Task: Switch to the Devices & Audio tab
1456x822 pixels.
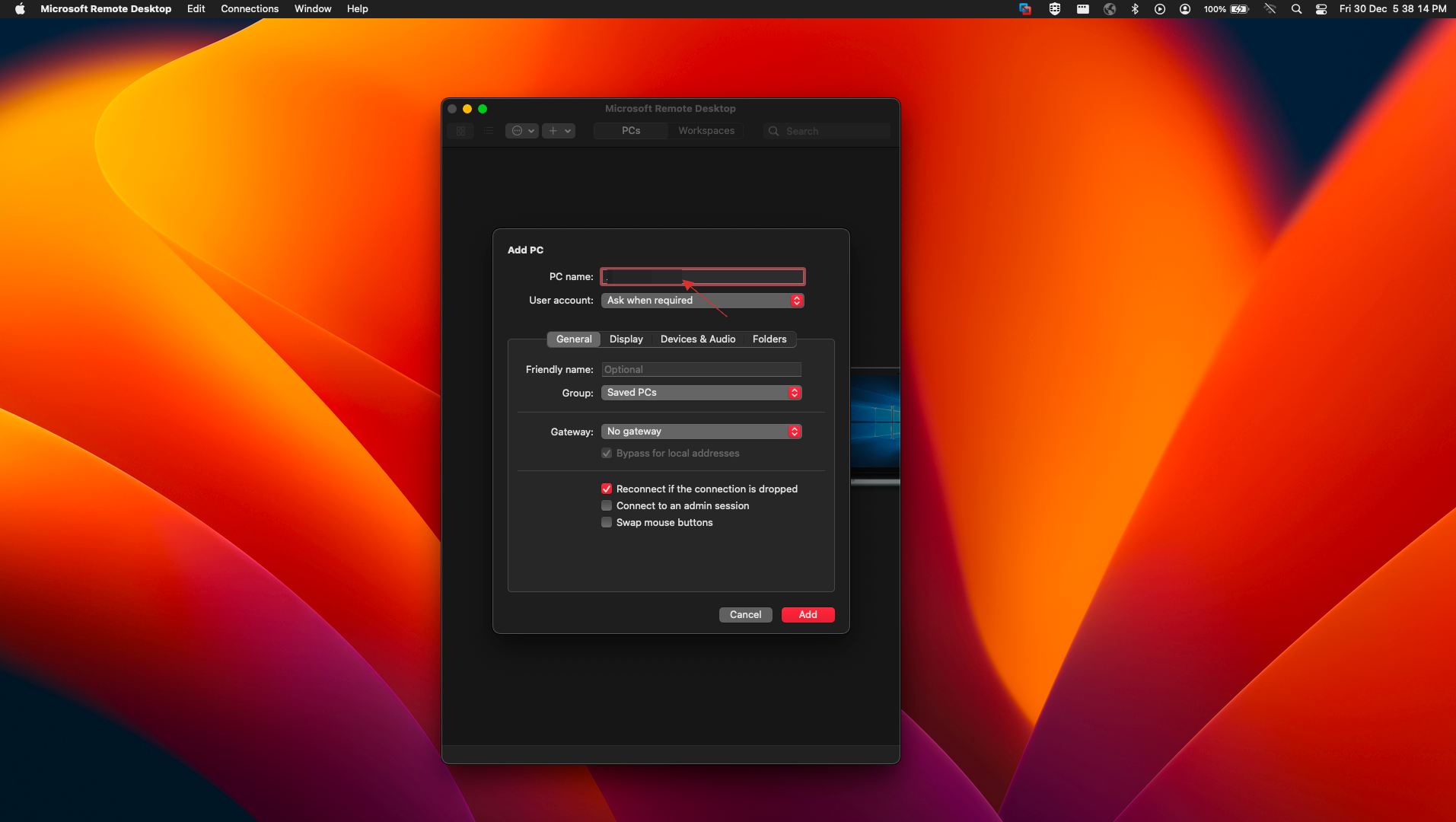Action: [698, 339]
